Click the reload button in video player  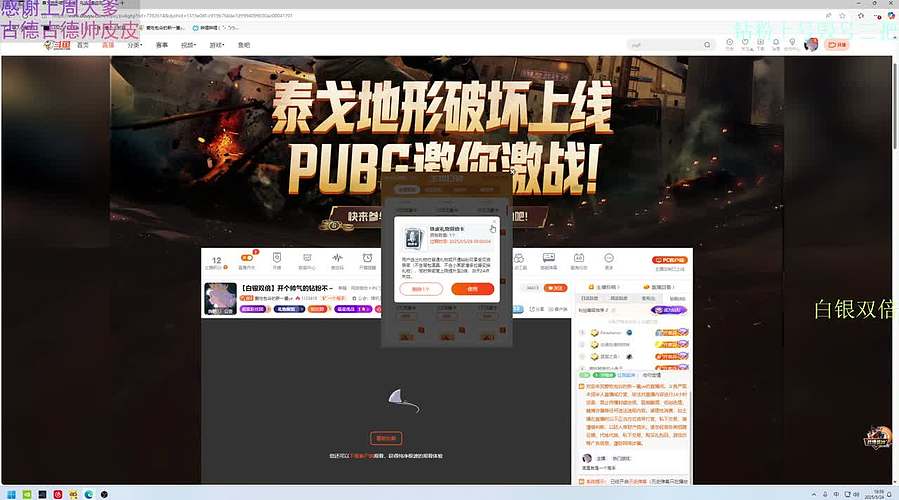[x=386, y=438]
